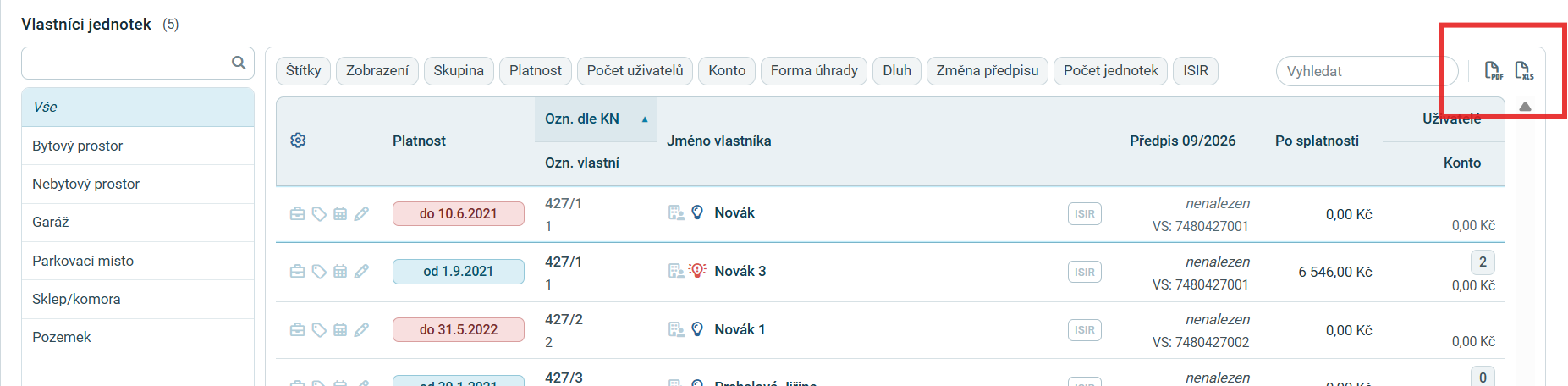Export the owners list to PDF

click(x=1494, y=70)
